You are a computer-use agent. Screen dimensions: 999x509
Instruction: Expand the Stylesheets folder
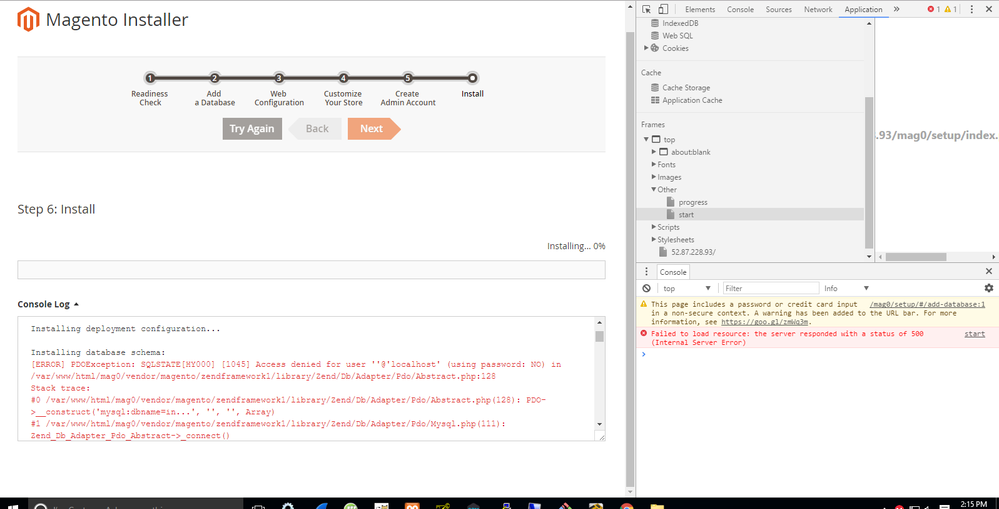click(654, 240)
